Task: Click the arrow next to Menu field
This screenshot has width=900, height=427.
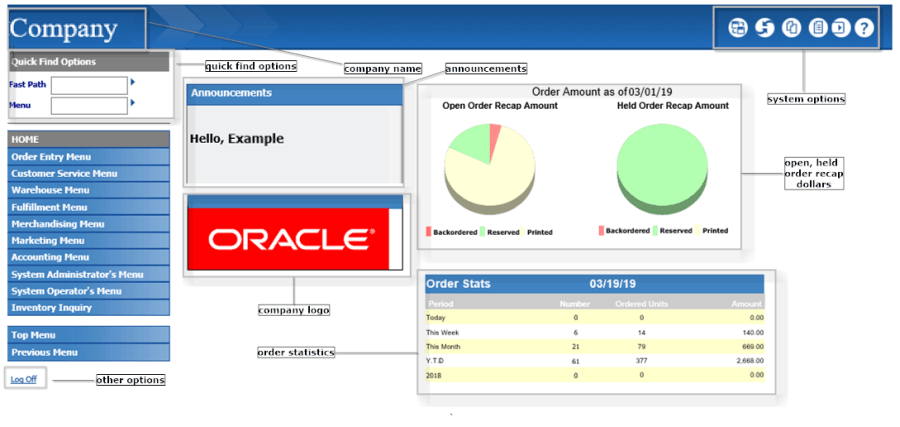Action: click(x=133, y=103)
